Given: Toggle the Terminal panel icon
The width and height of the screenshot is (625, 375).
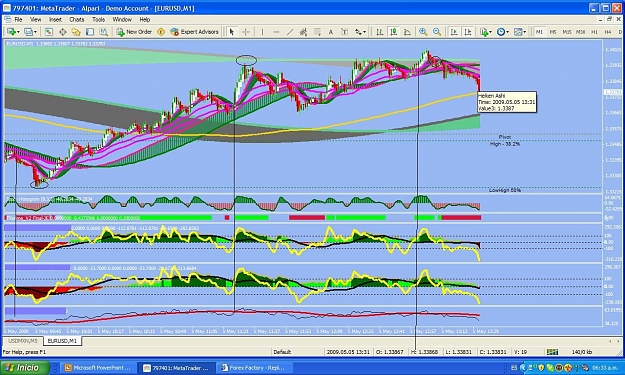Looking at the screenshot, I should pos(90,32).
